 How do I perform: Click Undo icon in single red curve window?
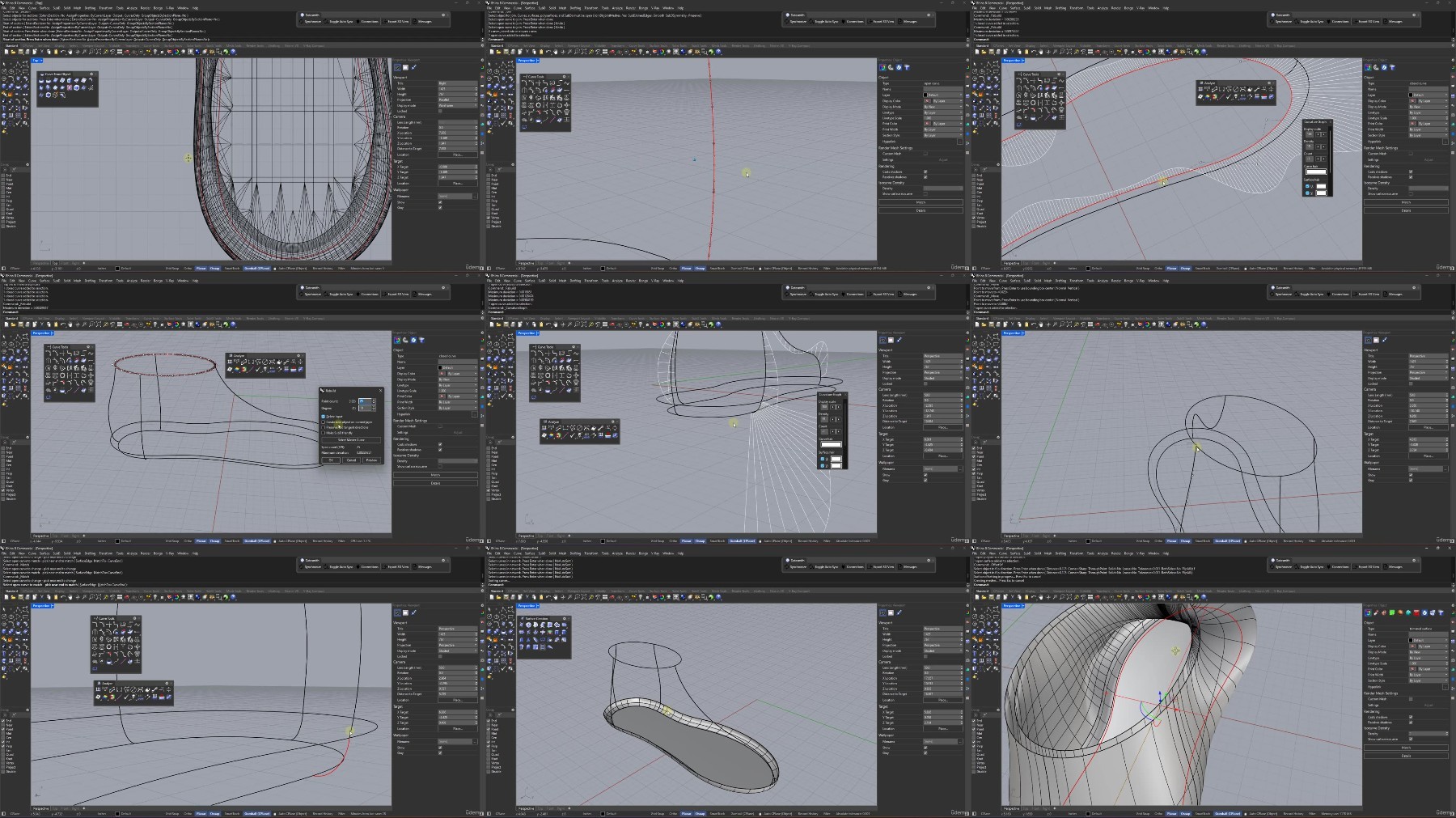coord(548,52)
